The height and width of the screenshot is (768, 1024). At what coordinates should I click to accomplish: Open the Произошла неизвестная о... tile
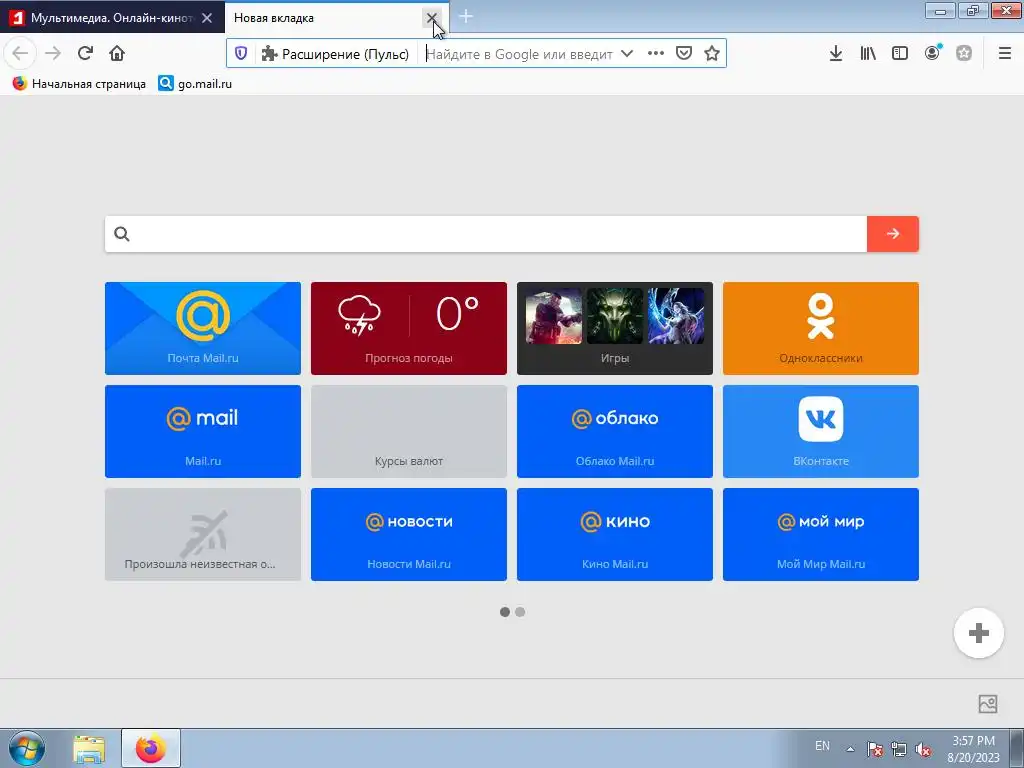(203, 534)
